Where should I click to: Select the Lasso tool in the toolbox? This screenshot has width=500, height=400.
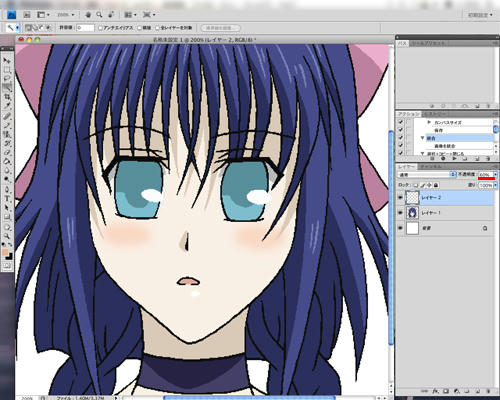(x=7, y=79)
